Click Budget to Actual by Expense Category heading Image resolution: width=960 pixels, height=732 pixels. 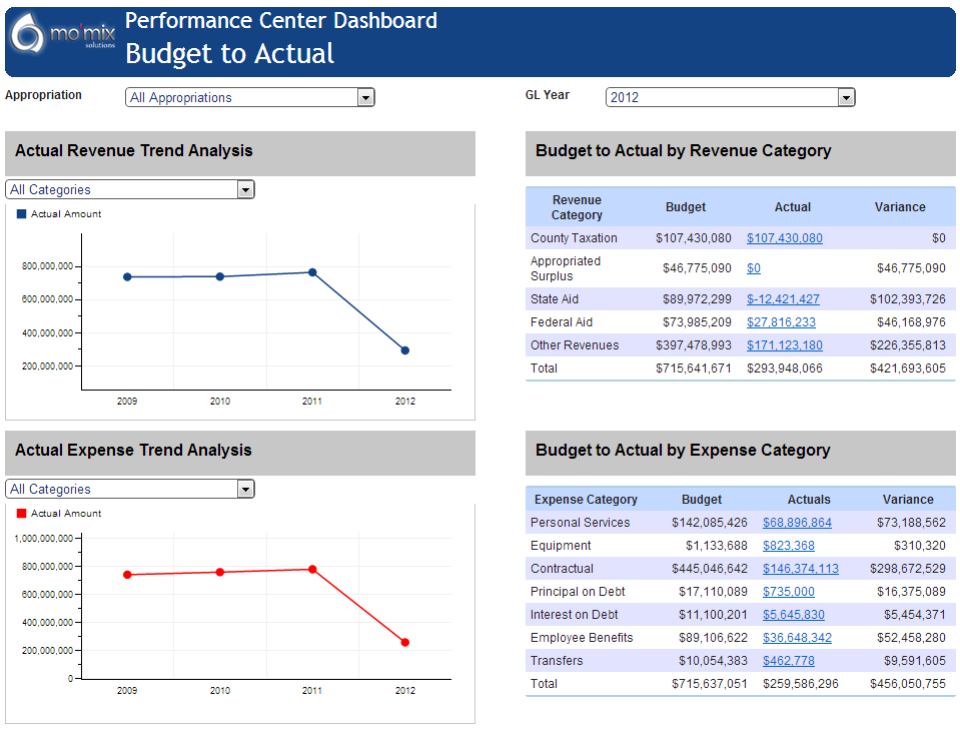tap(683, 450)
